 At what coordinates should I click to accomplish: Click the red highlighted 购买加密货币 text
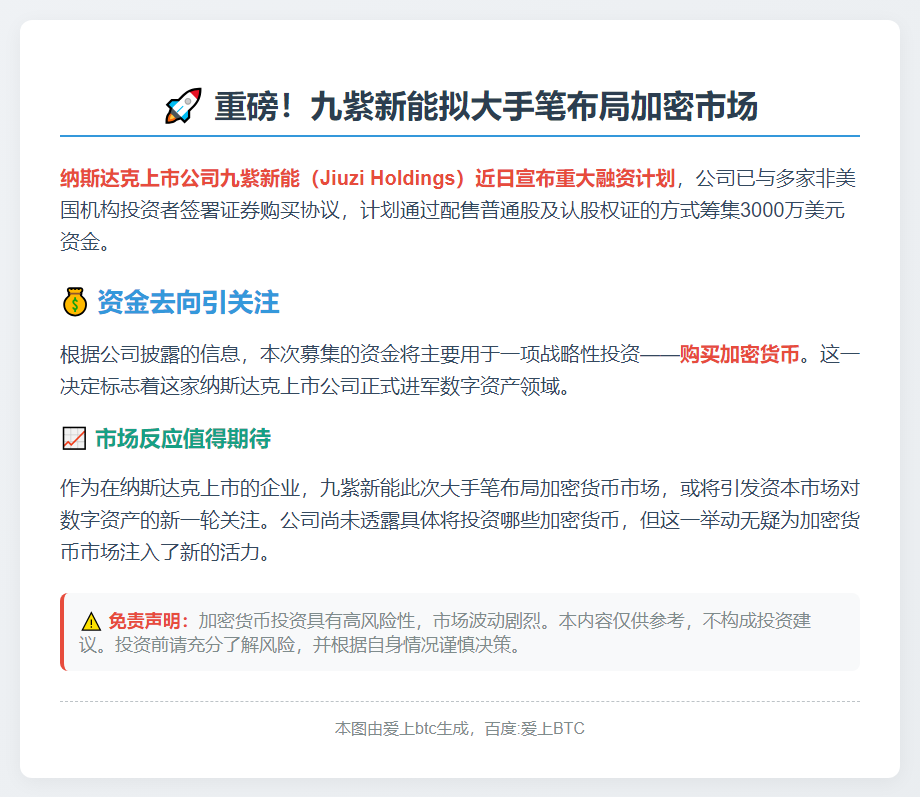(740, 354)
